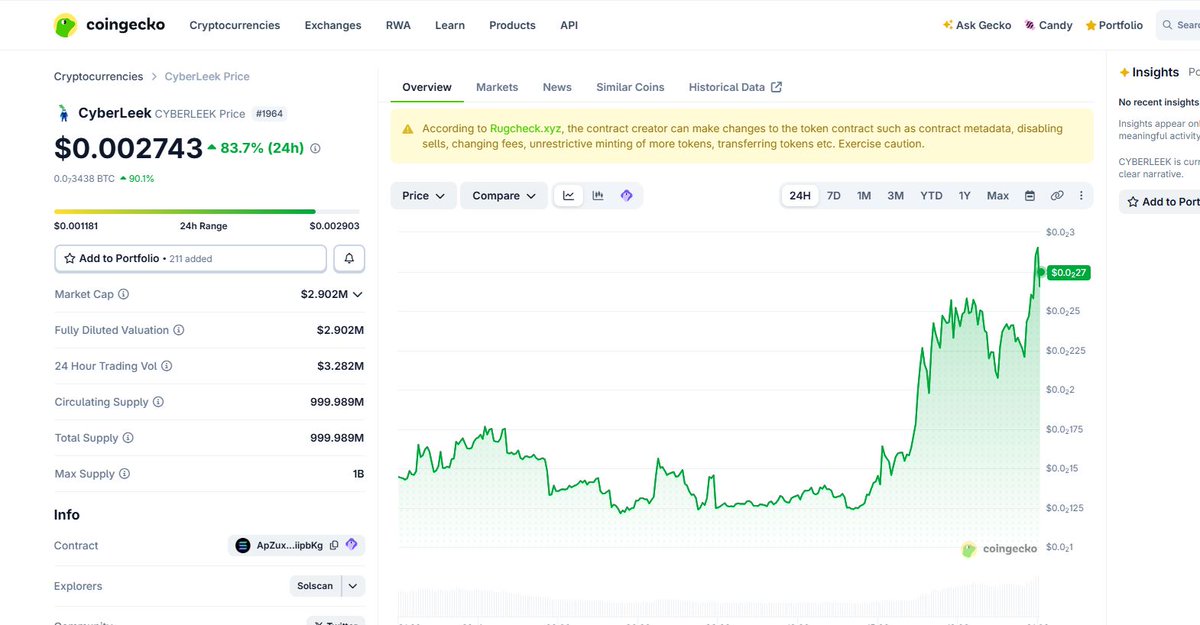Open Circulating Supply info icon
The width and height of the screenshot is (1200, 625).
[158, 402]
